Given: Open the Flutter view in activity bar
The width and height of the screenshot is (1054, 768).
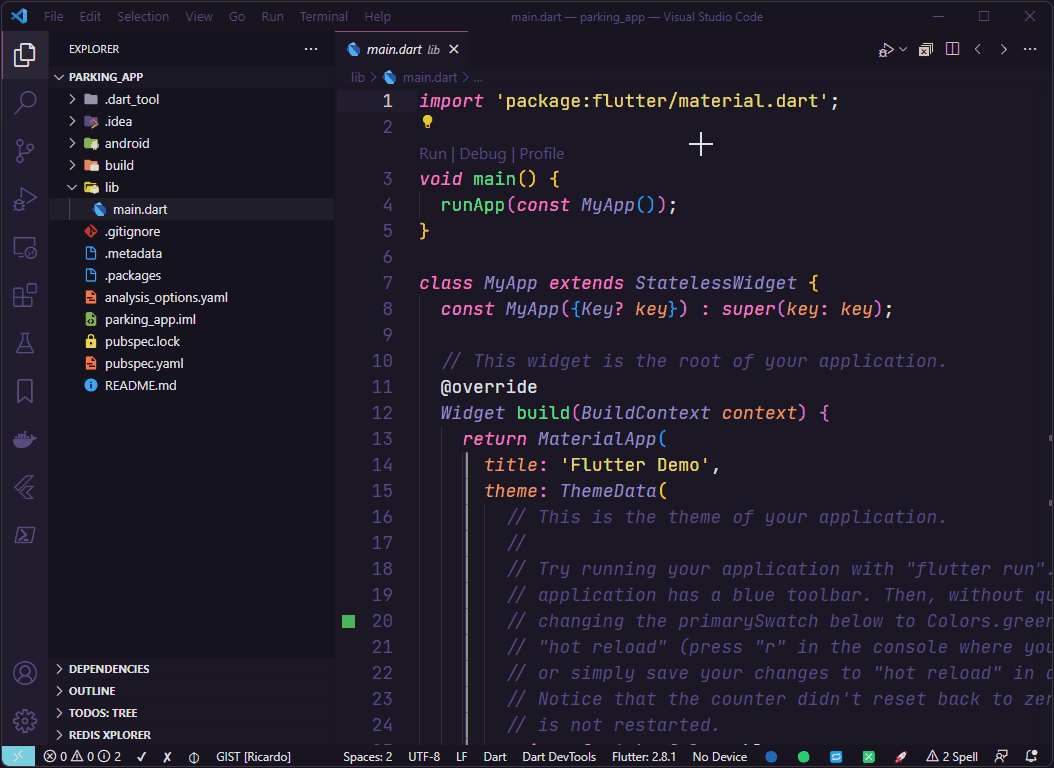Looking at the screenshot, I should point(24,487).
